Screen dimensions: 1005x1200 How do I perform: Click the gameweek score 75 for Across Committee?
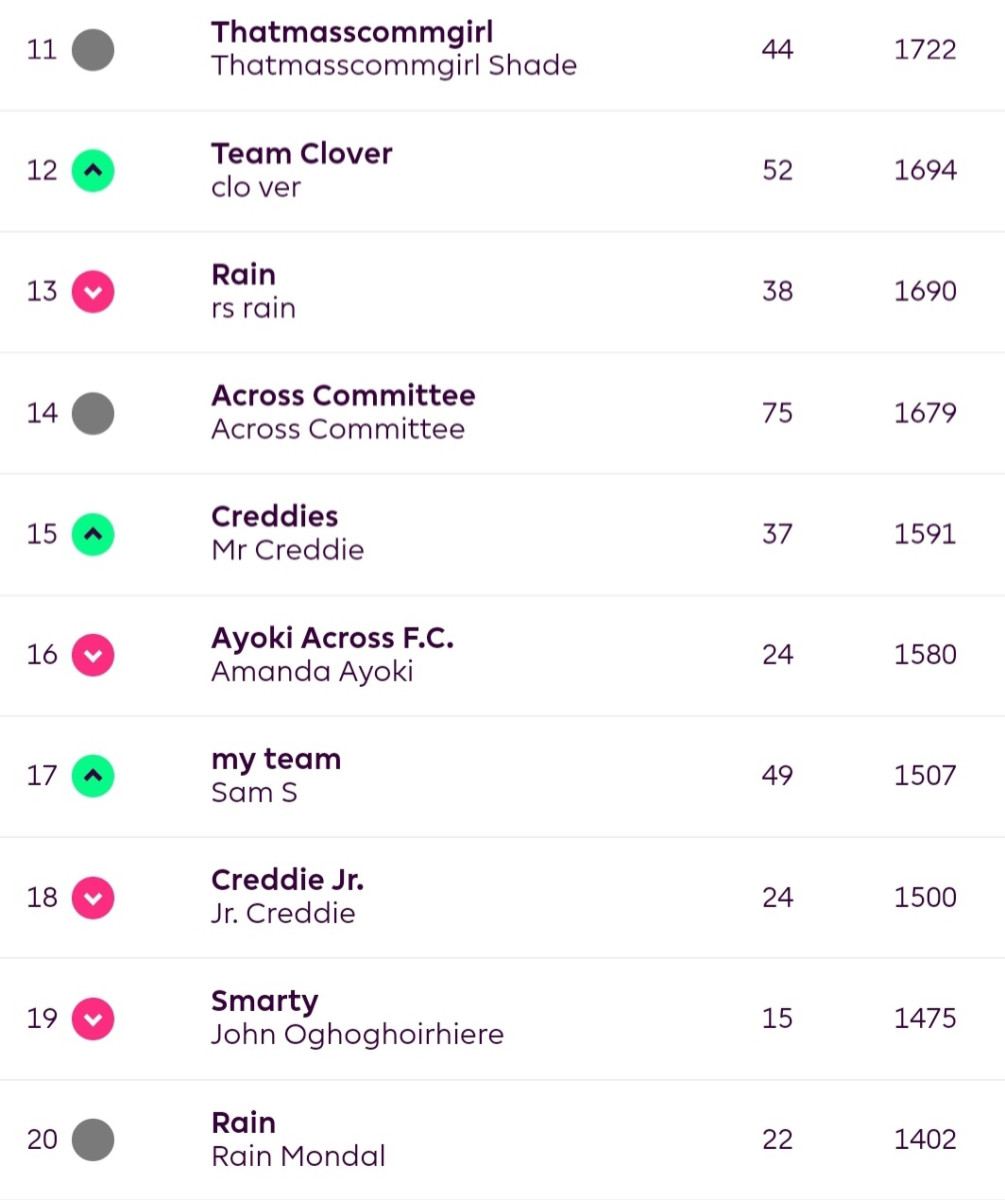[777, 412]
